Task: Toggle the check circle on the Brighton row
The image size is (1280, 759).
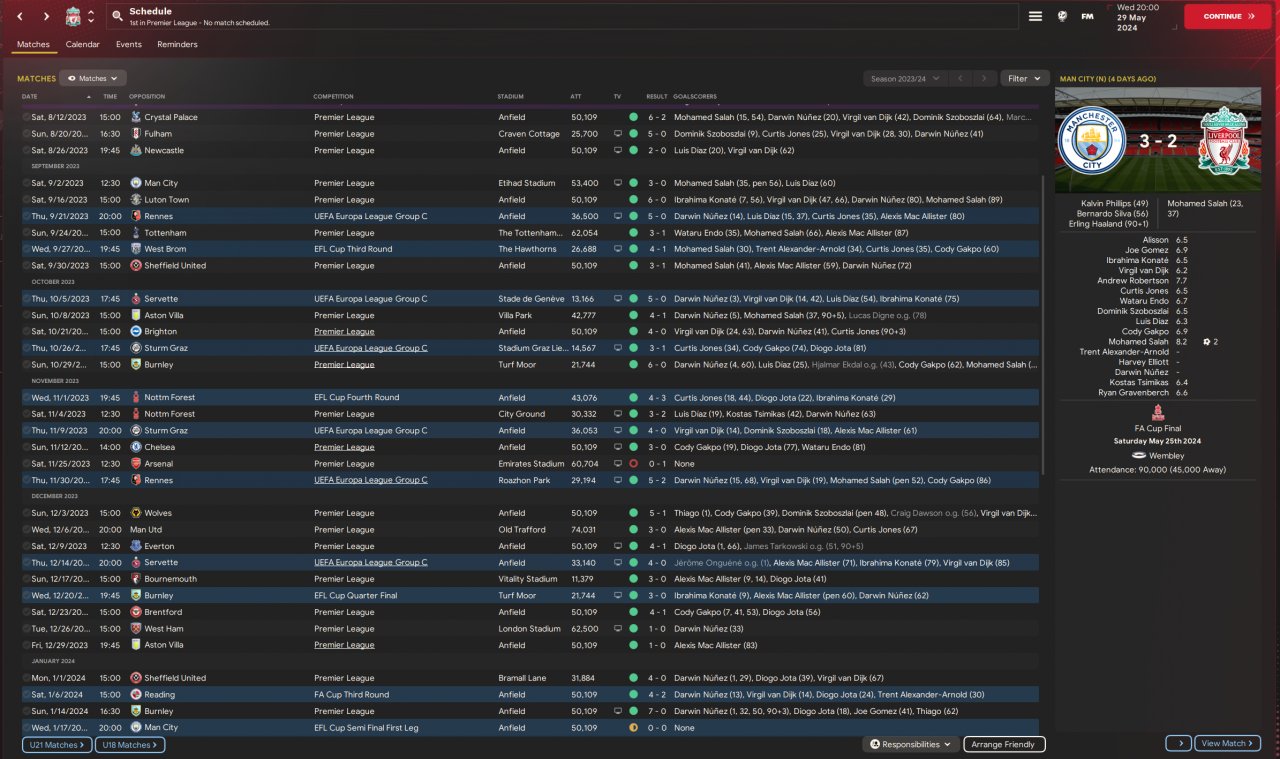Action: tap(27, 331)
